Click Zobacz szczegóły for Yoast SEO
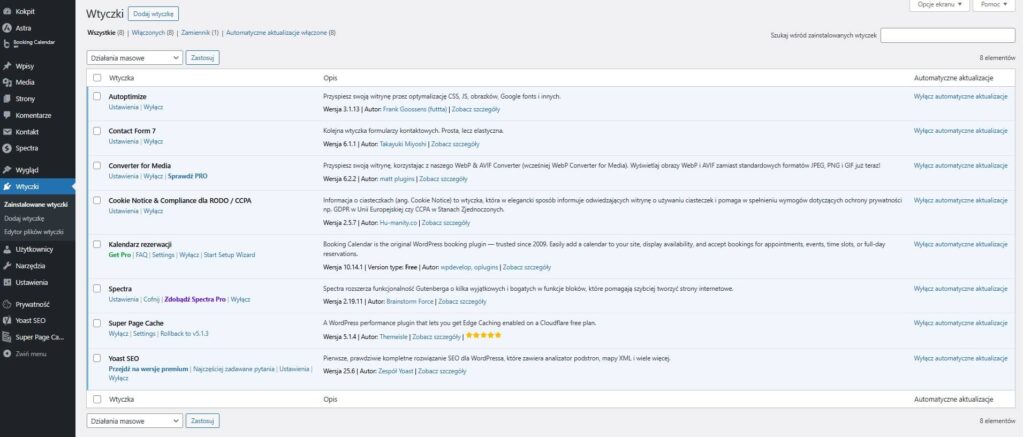The height and width of the screenshot is (437, 1024). coord(442,371)
